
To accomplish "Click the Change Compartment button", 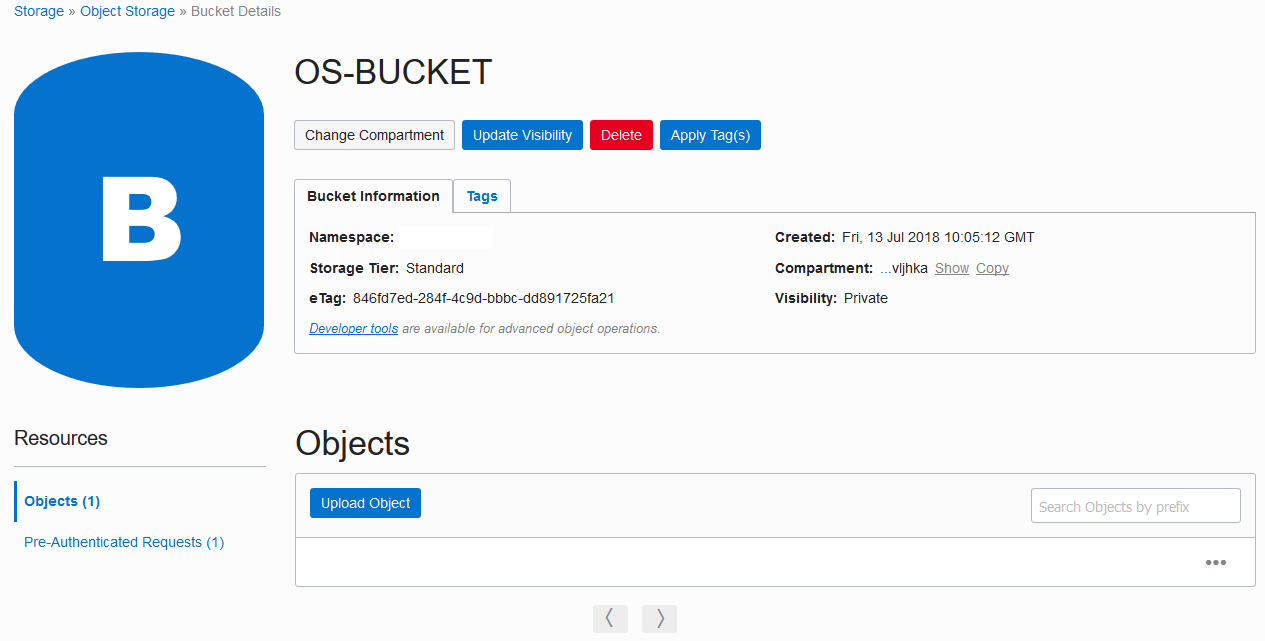I will click(374, 135).
